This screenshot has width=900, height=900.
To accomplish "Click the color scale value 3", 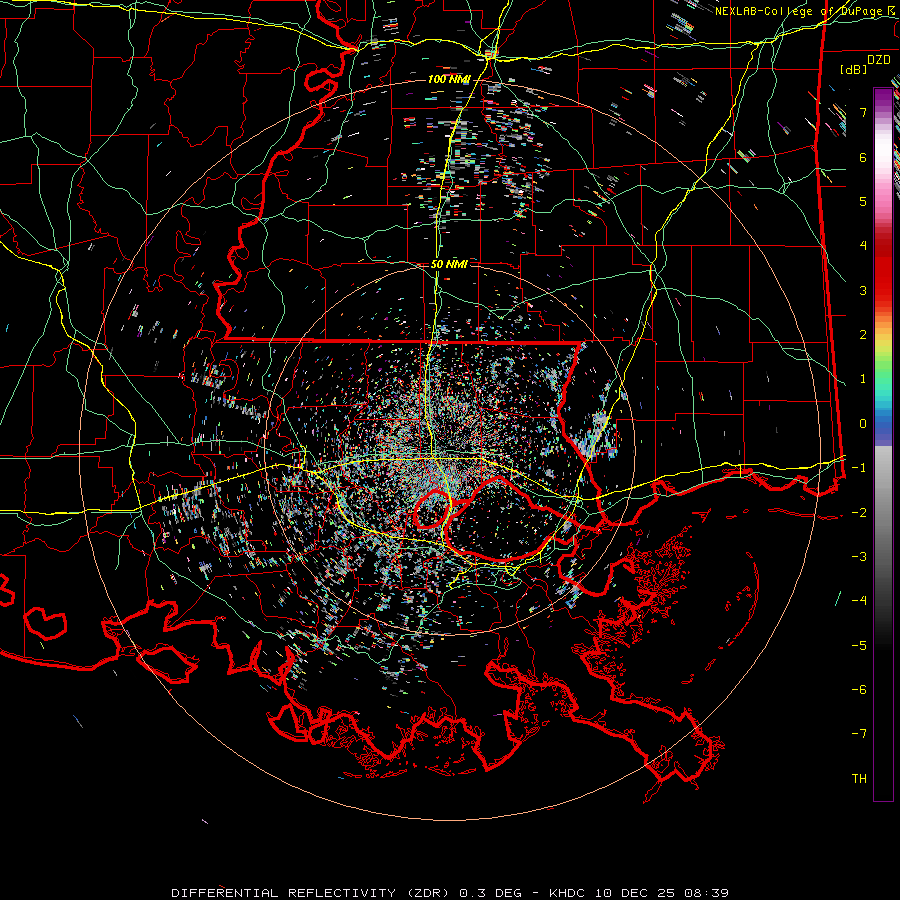I will pos(863,290).
